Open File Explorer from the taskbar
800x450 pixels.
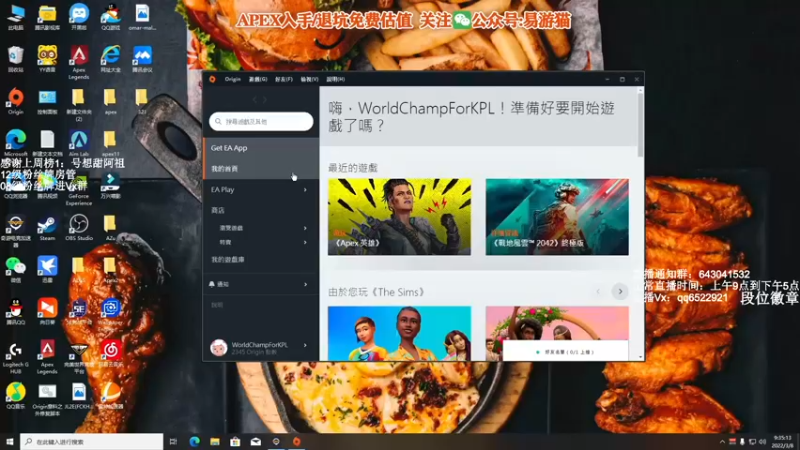pyautogui.click(x=215, y=442)
